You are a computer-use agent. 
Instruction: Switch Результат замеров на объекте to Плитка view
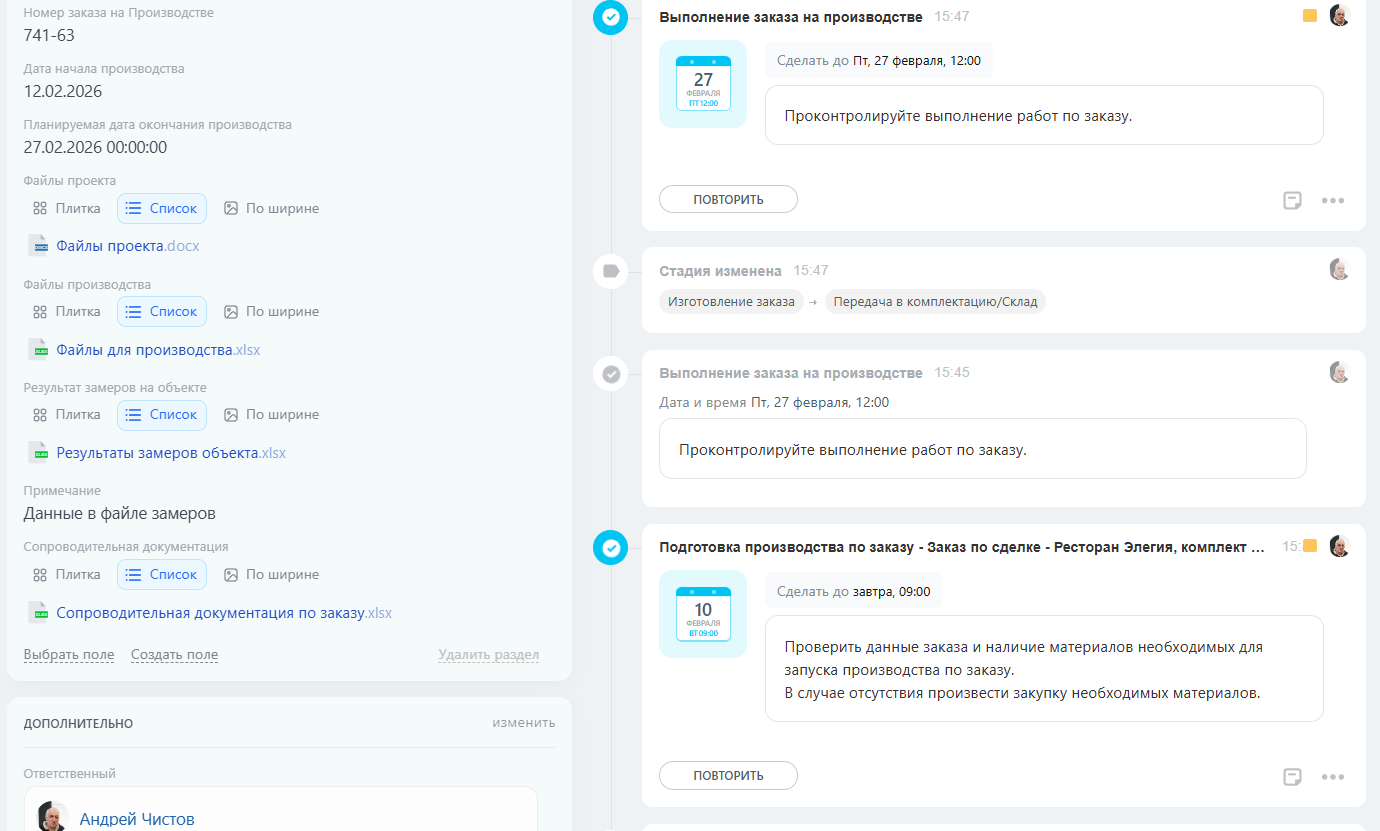coord(67,414)
